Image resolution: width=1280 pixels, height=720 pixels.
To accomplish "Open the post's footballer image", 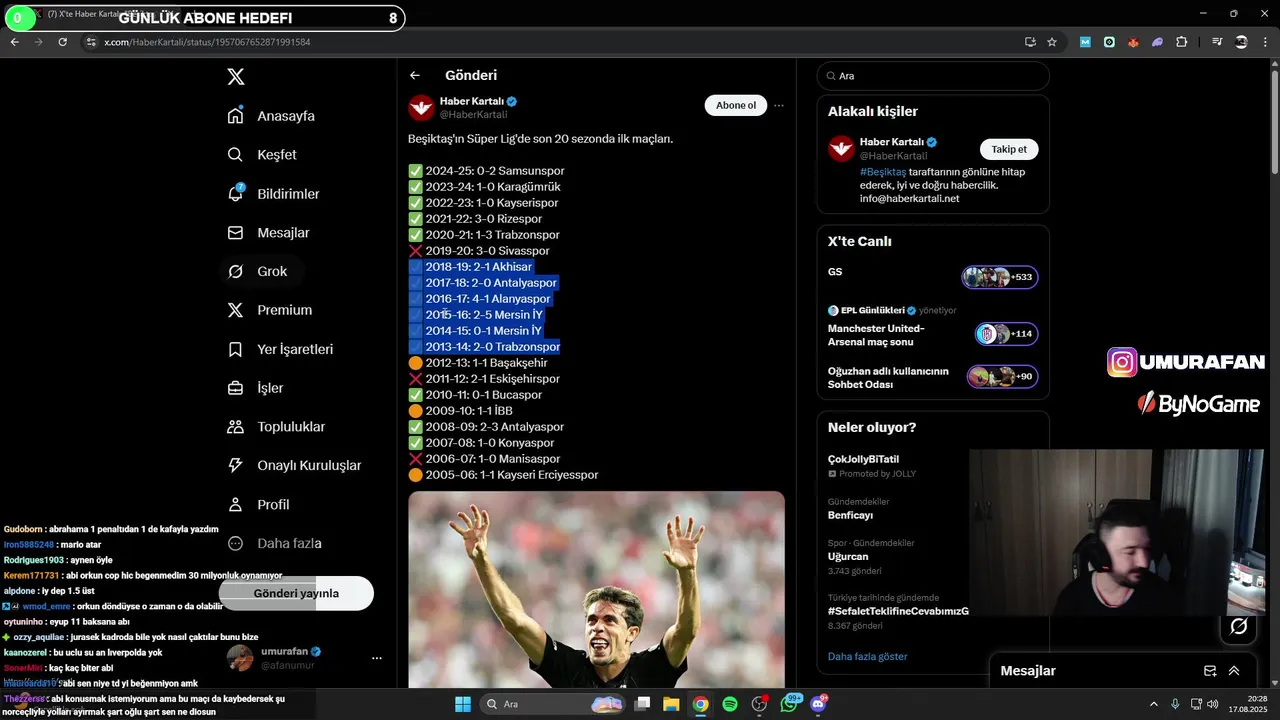I will point(596,590).
